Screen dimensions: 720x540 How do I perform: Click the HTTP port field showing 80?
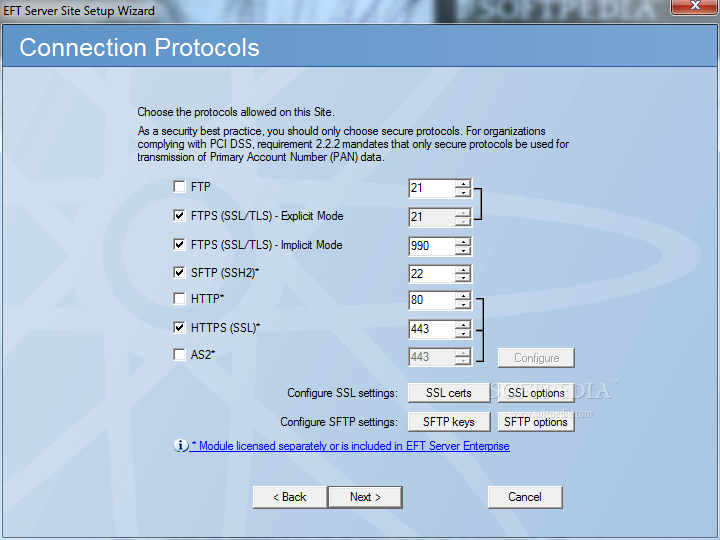point(432,300)
